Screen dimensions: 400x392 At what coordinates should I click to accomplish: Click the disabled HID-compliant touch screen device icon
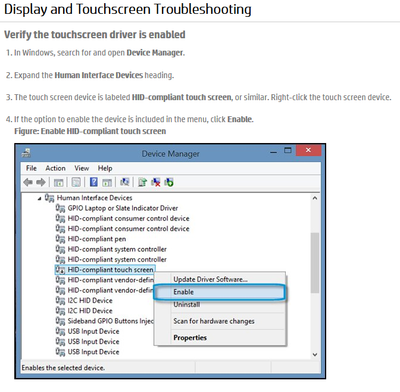[x=60, y=270]
